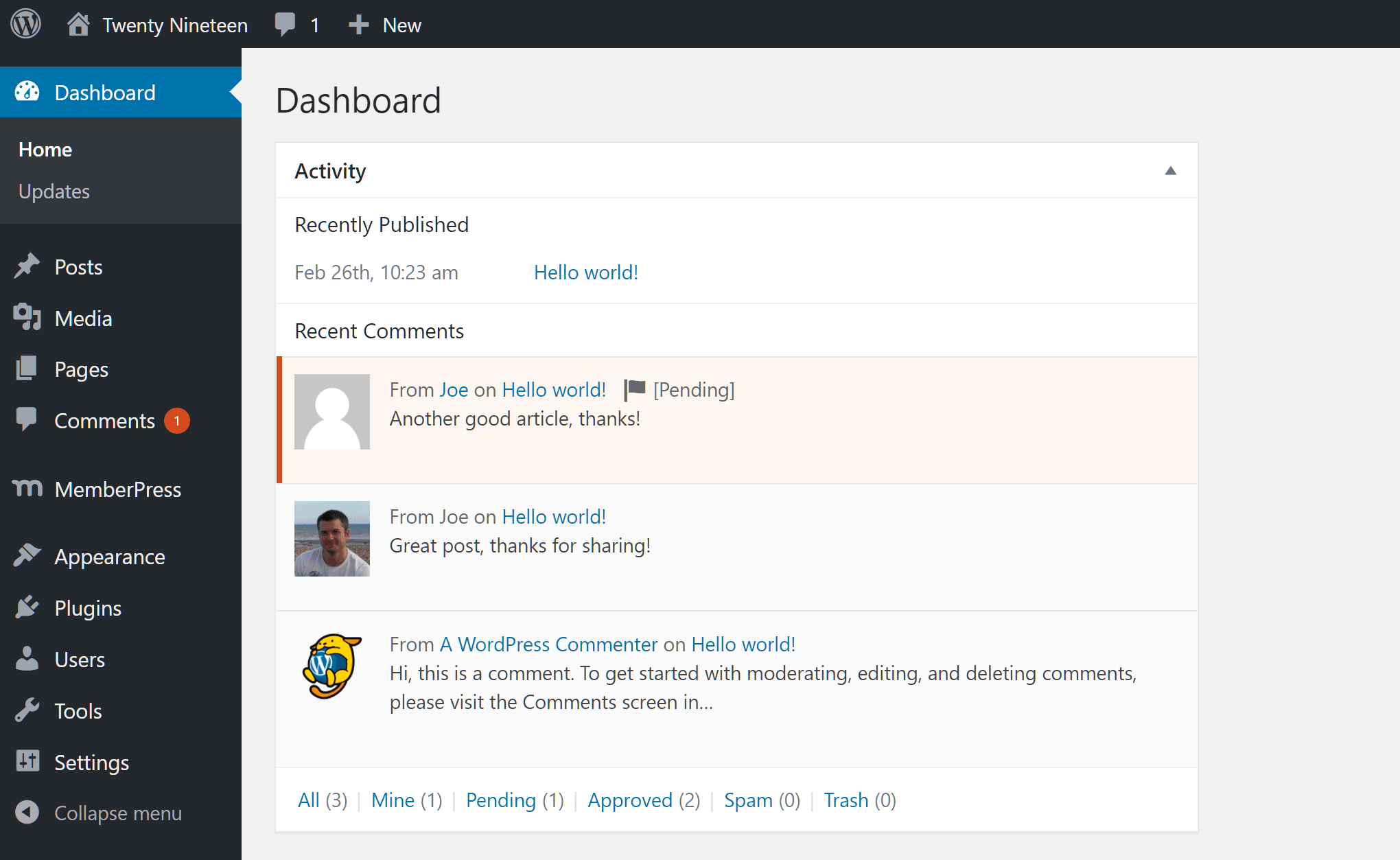Toggle Trash comment filter view
Viewport: 1400px width, 860px height.
(x=858, y=799)
